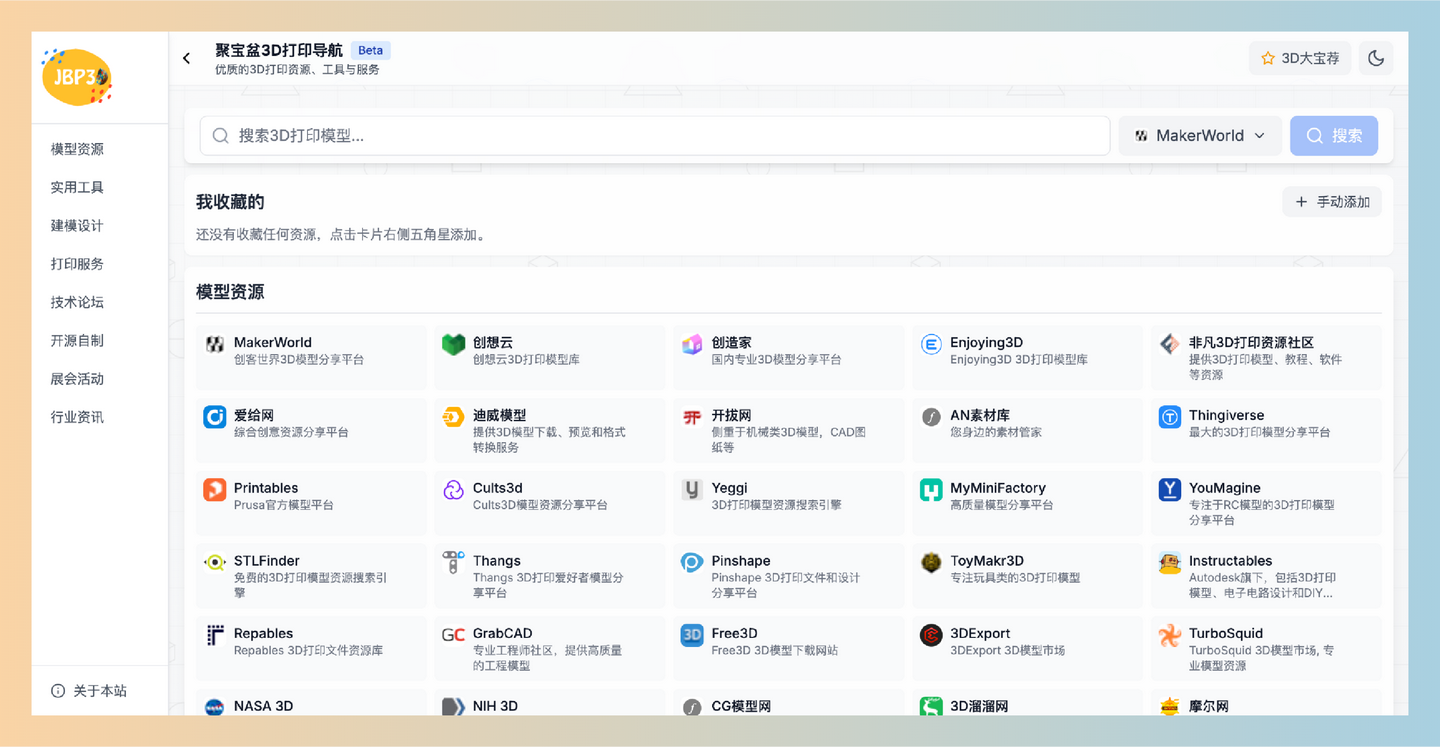Viewport: 1440px width, 747px height.
Task: Collapse the page with the back chevron
Action: click(x=186, y=57)
